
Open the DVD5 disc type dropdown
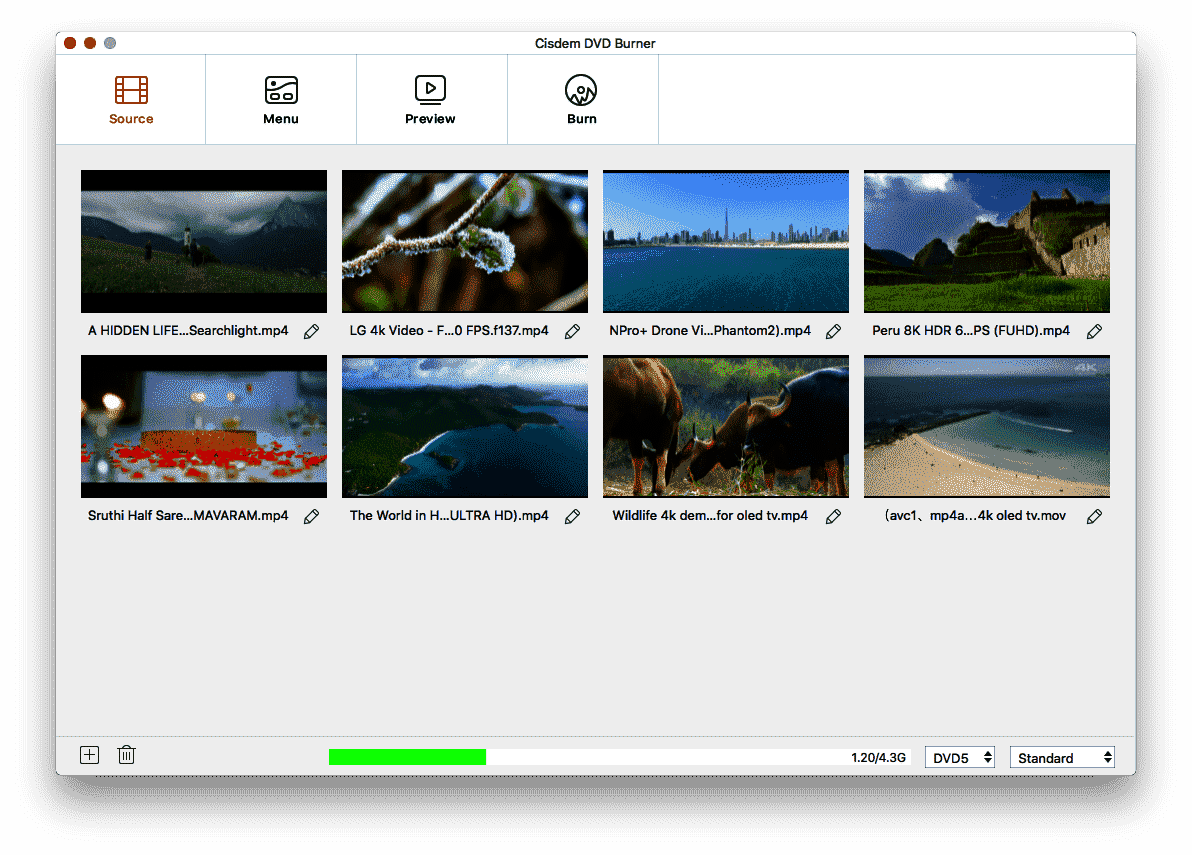coord(961,758)
